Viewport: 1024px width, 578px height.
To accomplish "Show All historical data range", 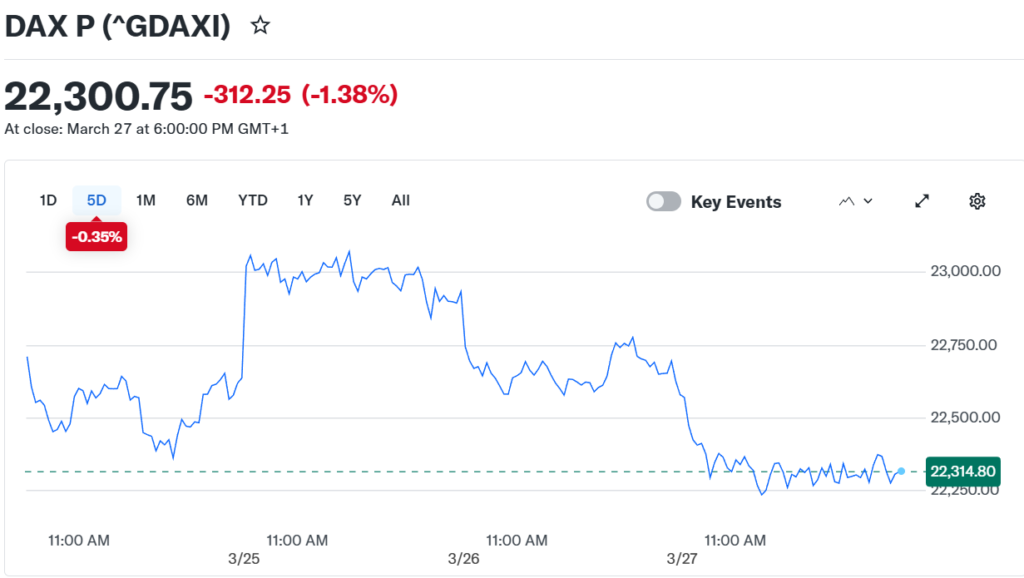I will 400,200.
